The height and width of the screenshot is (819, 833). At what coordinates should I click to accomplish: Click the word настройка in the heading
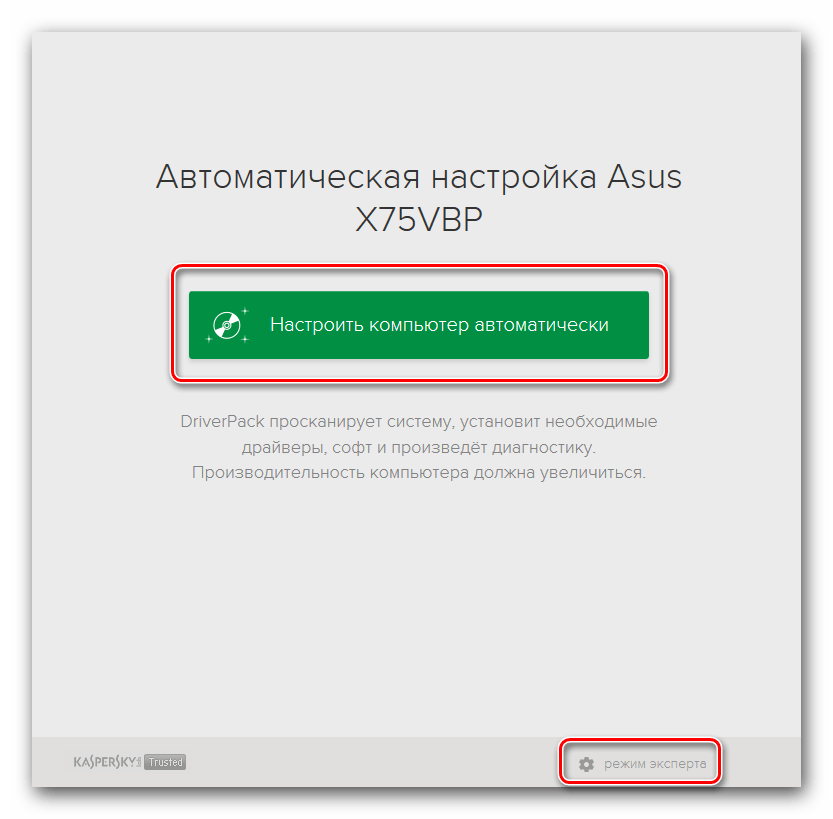(513, 177)
